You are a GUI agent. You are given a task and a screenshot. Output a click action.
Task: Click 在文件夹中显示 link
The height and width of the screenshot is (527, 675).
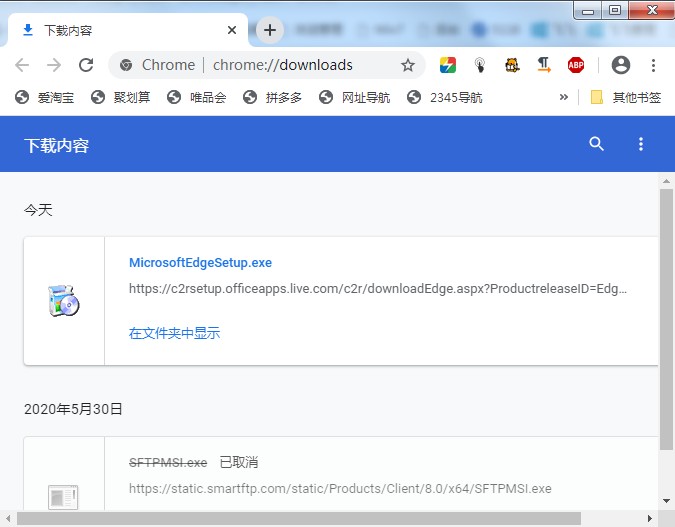[x=174, y=333]
